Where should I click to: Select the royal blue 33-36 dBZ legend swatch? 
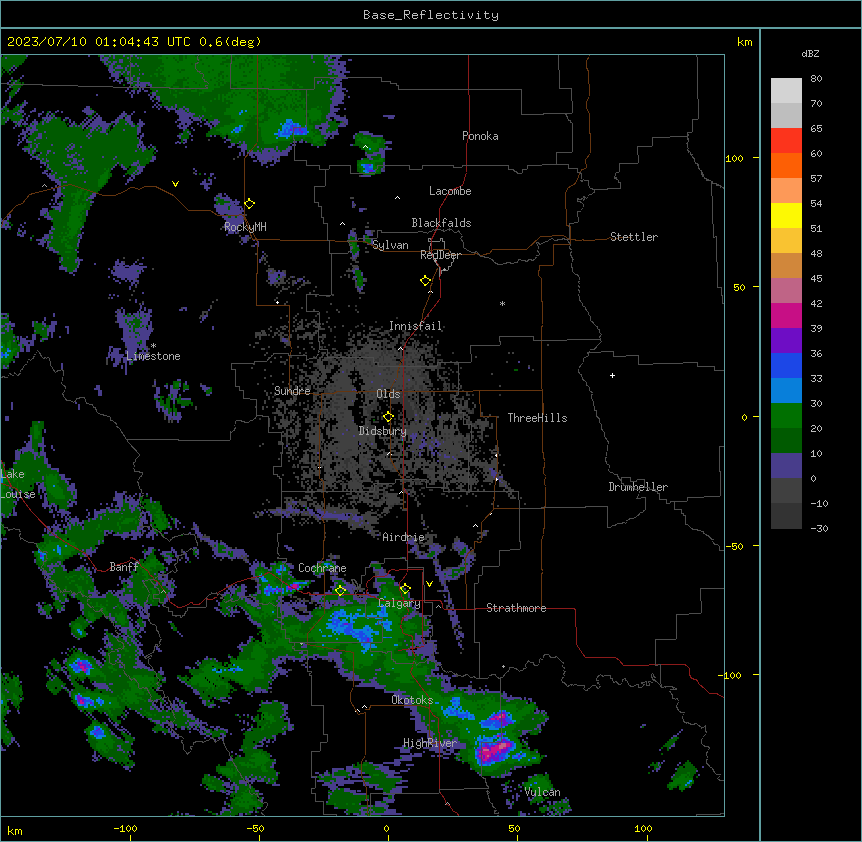[x=786, y=366]
